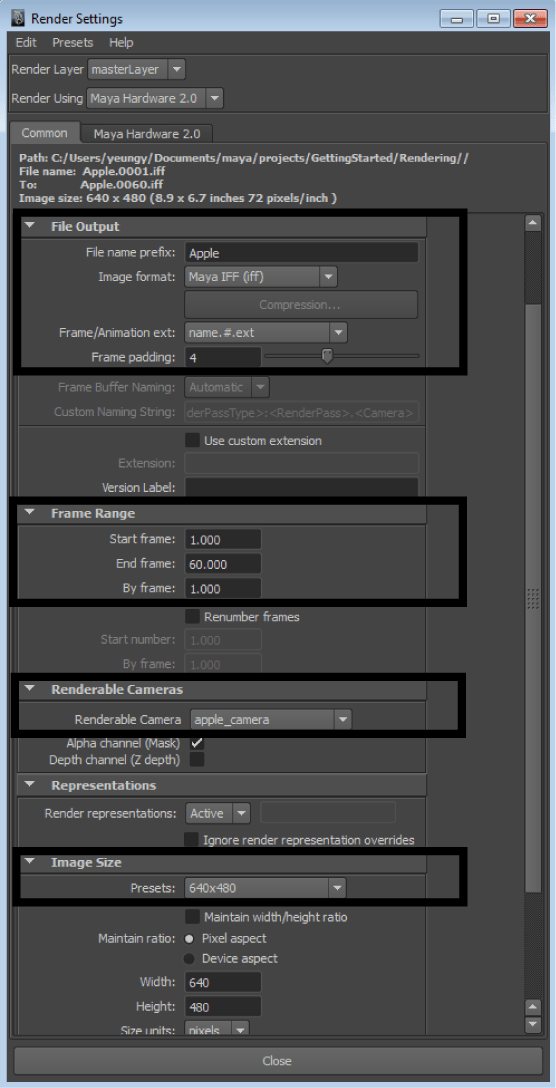The height and width of the screenshot is (1088, 556).
Task: Click the Start frame field
Action: pos(223,539)
